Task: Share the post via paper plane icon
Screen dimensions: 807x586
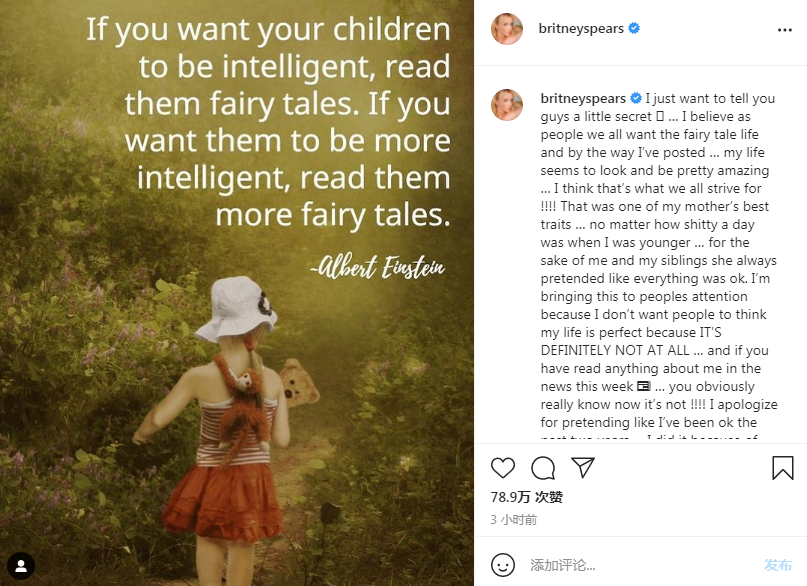Action: click(x=583, y=468)
